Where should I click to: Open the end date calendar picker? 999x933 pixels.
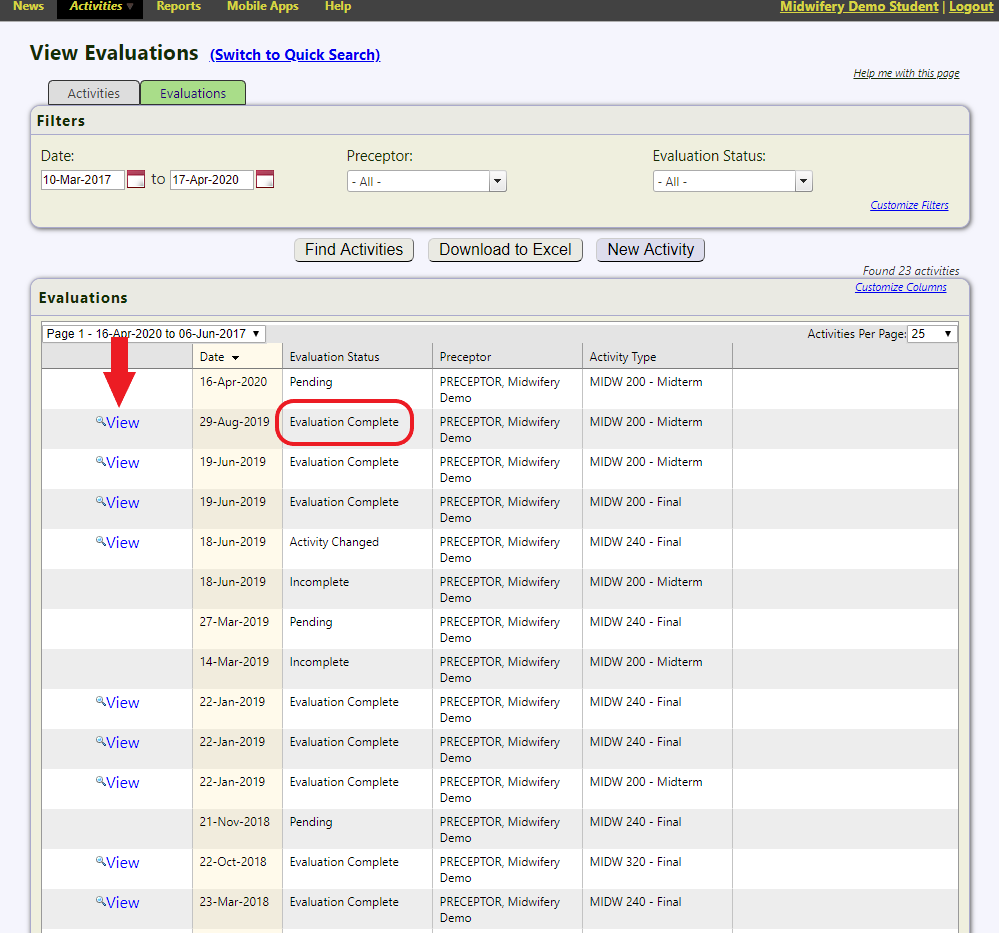click(264, 179)
